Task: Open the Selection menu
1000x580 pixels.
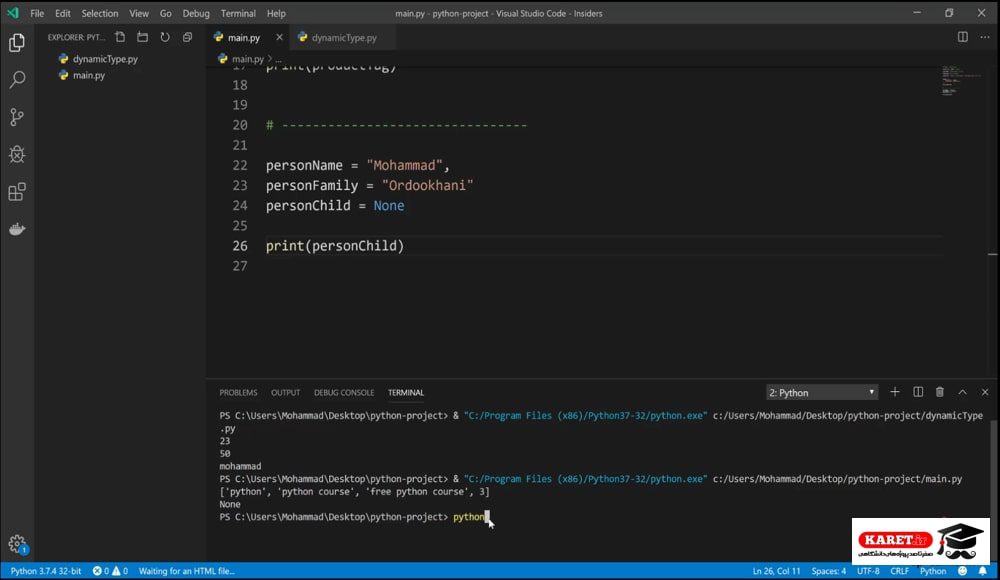Action: click(99, 13)
